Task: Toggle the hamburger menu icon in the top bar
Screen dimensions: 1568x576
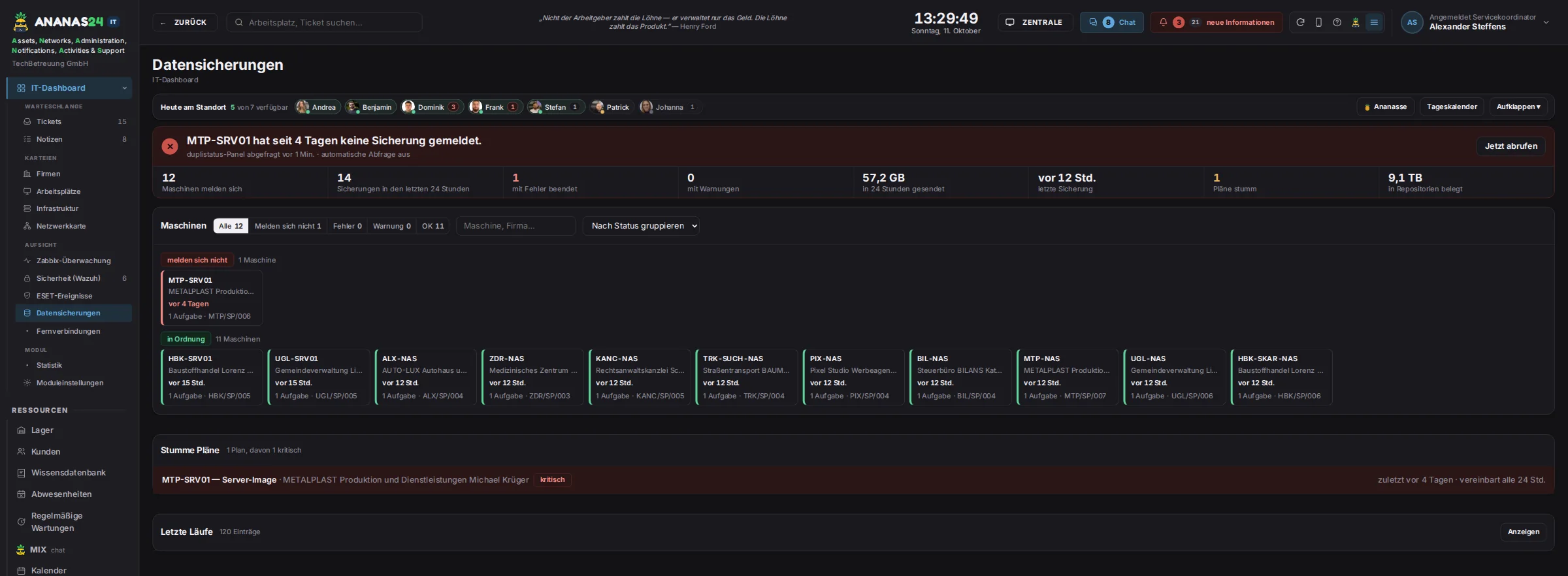Action: click(x=1374, y=22)
